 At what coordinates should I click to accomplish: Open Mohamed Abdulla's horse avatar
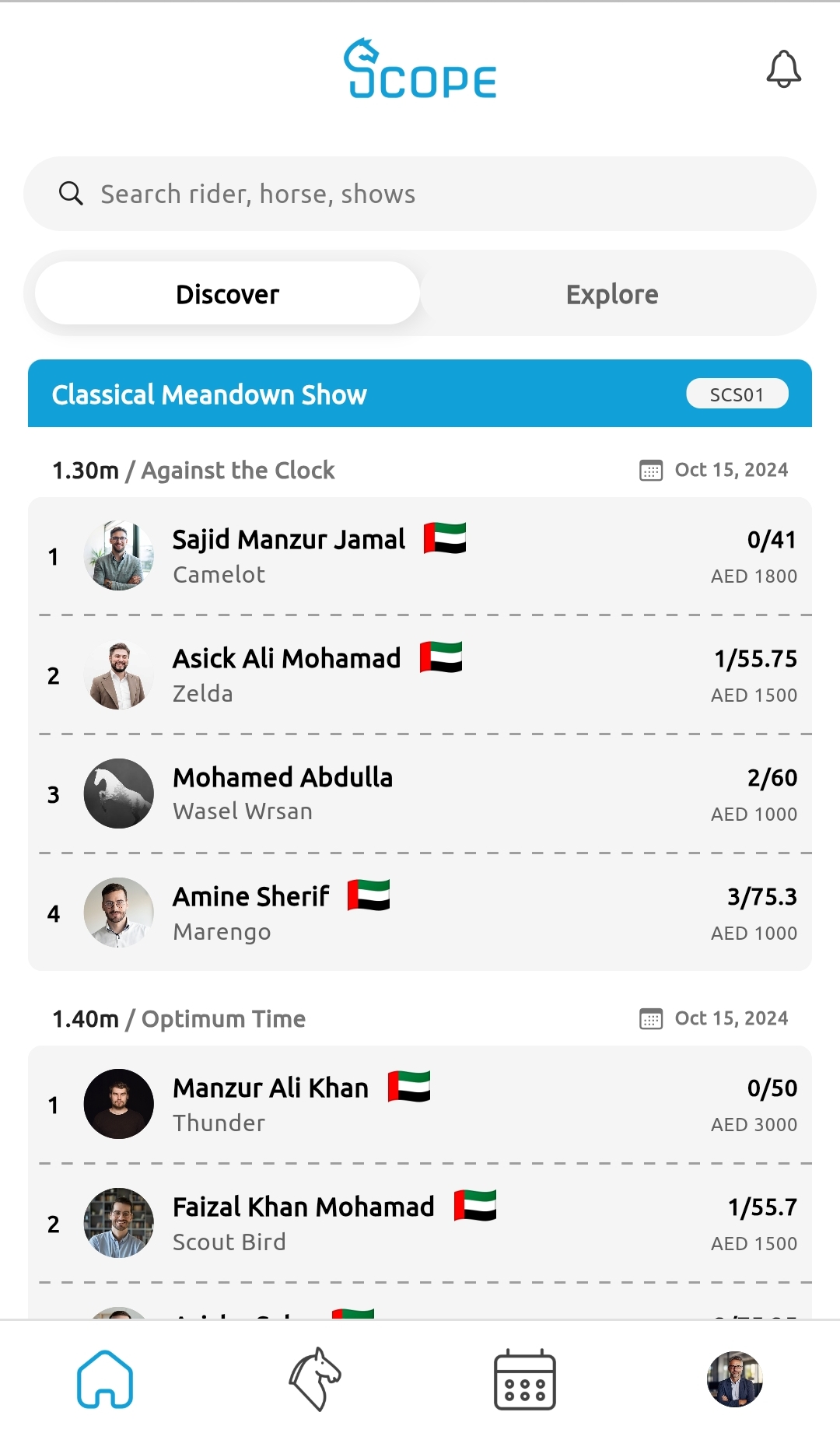click(118, 794)
